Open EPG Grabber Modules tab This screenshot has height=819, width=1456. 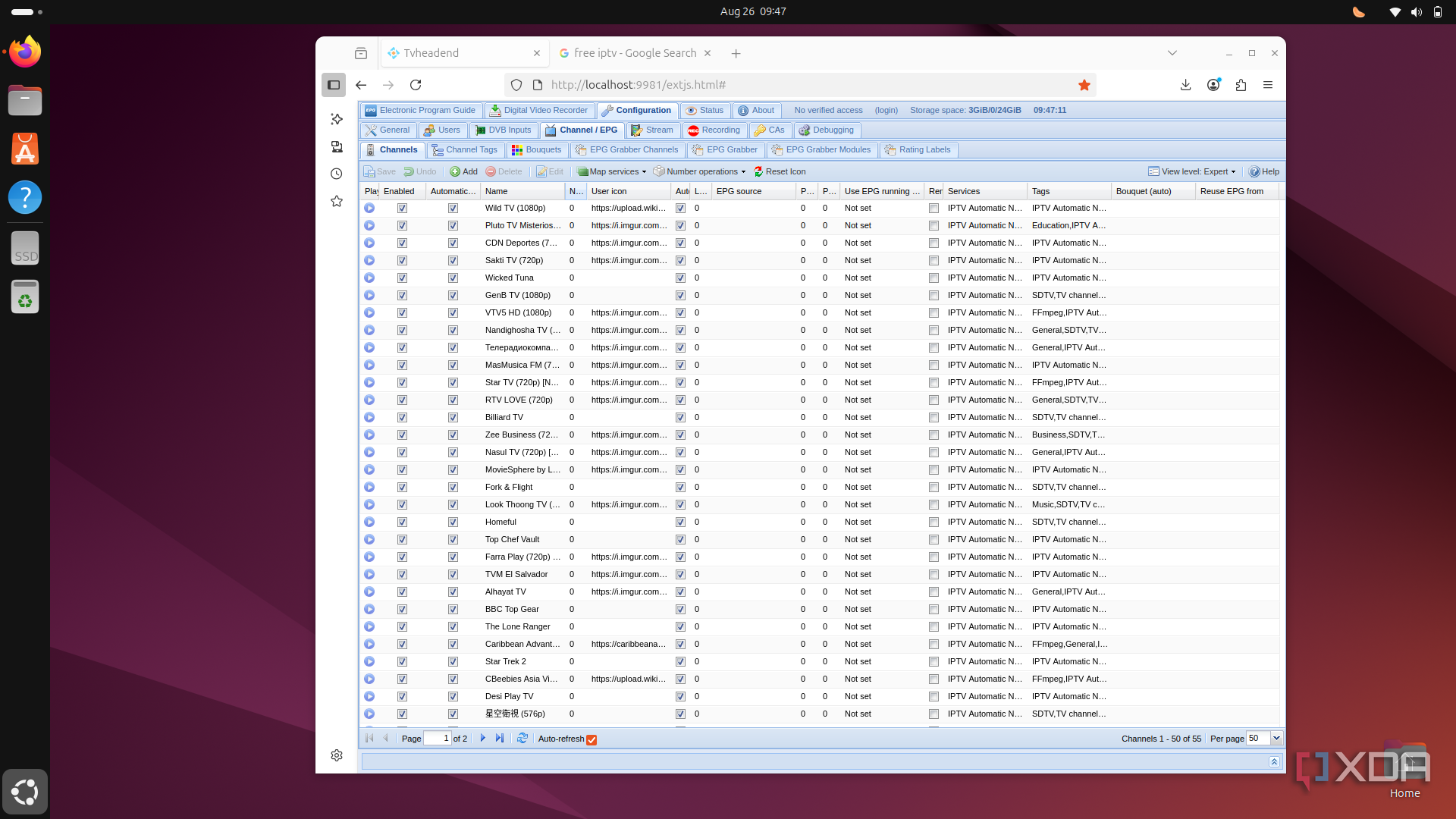tap(822, 149)
